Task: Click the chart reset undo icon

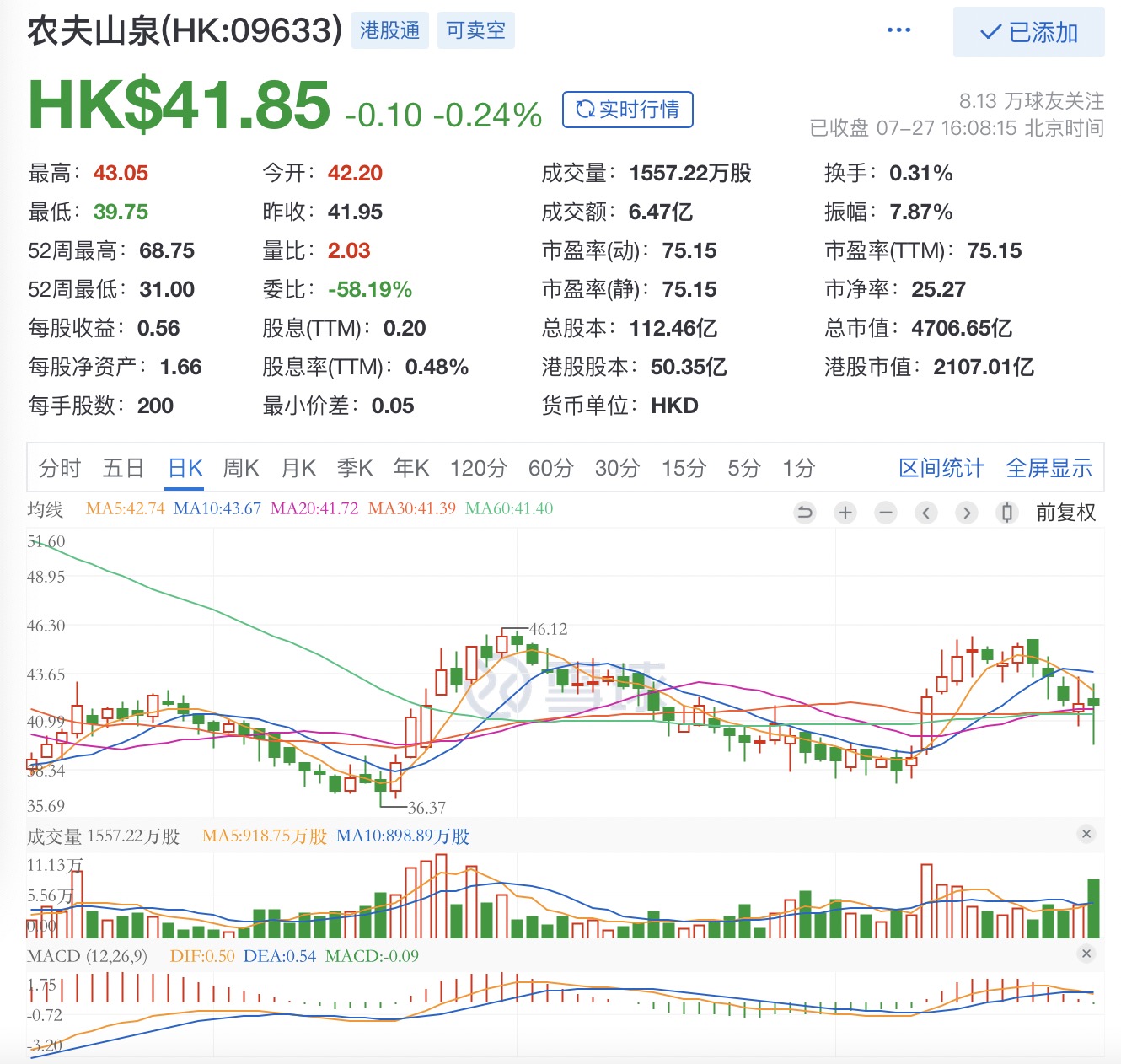Action: (x=805, y=512)
